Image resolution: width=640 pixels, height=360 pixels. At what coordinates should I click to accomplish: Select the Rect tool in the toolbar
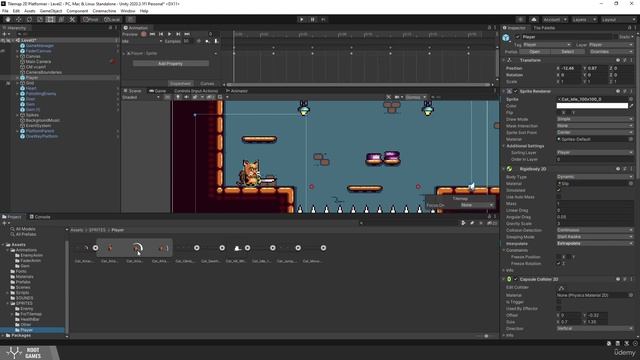click(50, 19)
